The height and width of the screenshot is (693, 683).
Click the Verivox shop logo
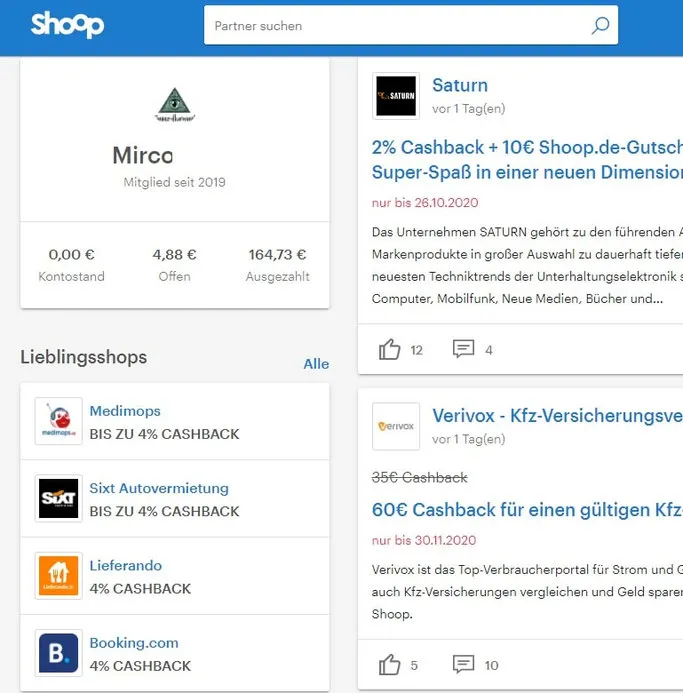(396, 426)
